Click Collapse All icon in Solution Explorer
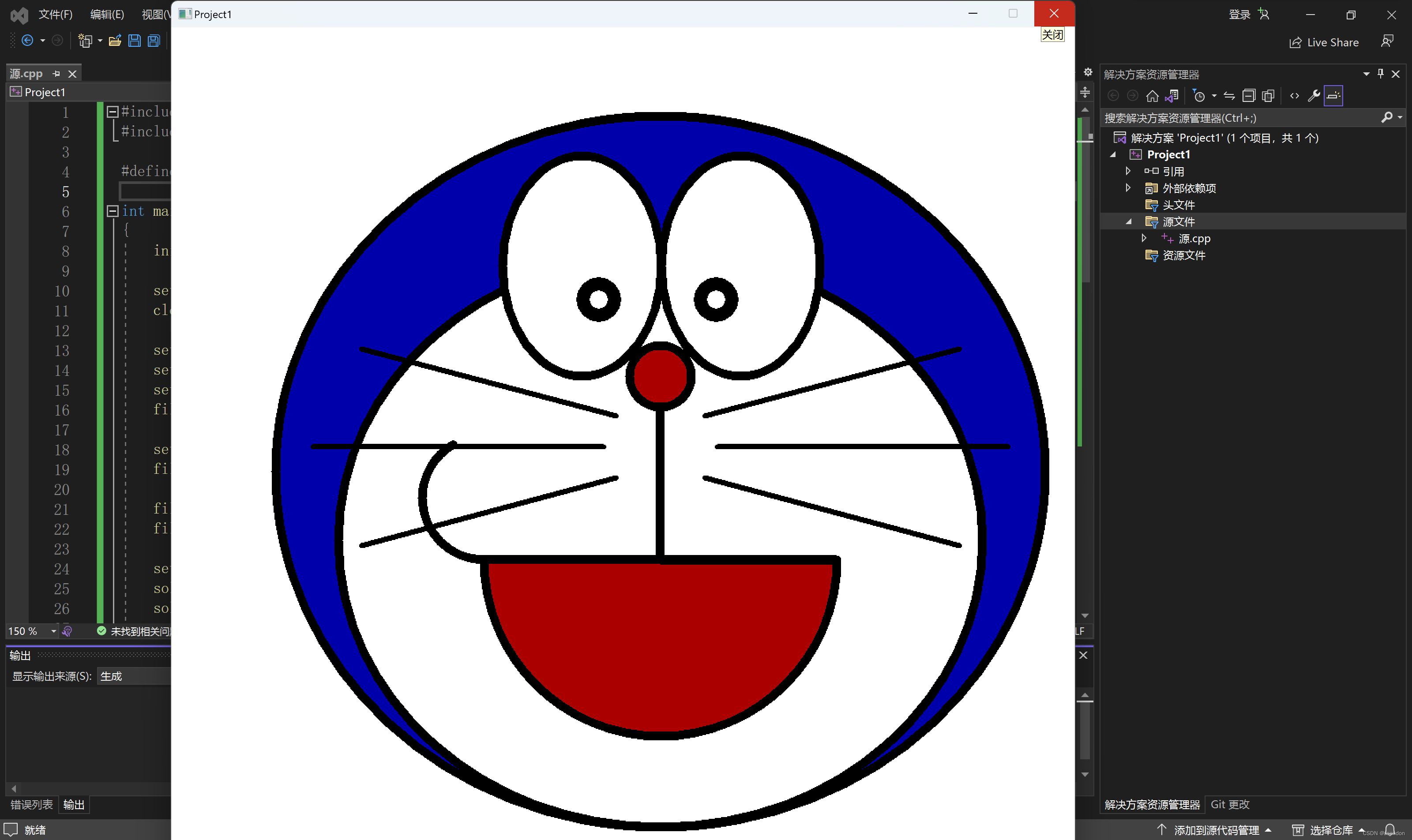Image resolution: width=1412 pixels, height=840 pixels. (1249, 96)
